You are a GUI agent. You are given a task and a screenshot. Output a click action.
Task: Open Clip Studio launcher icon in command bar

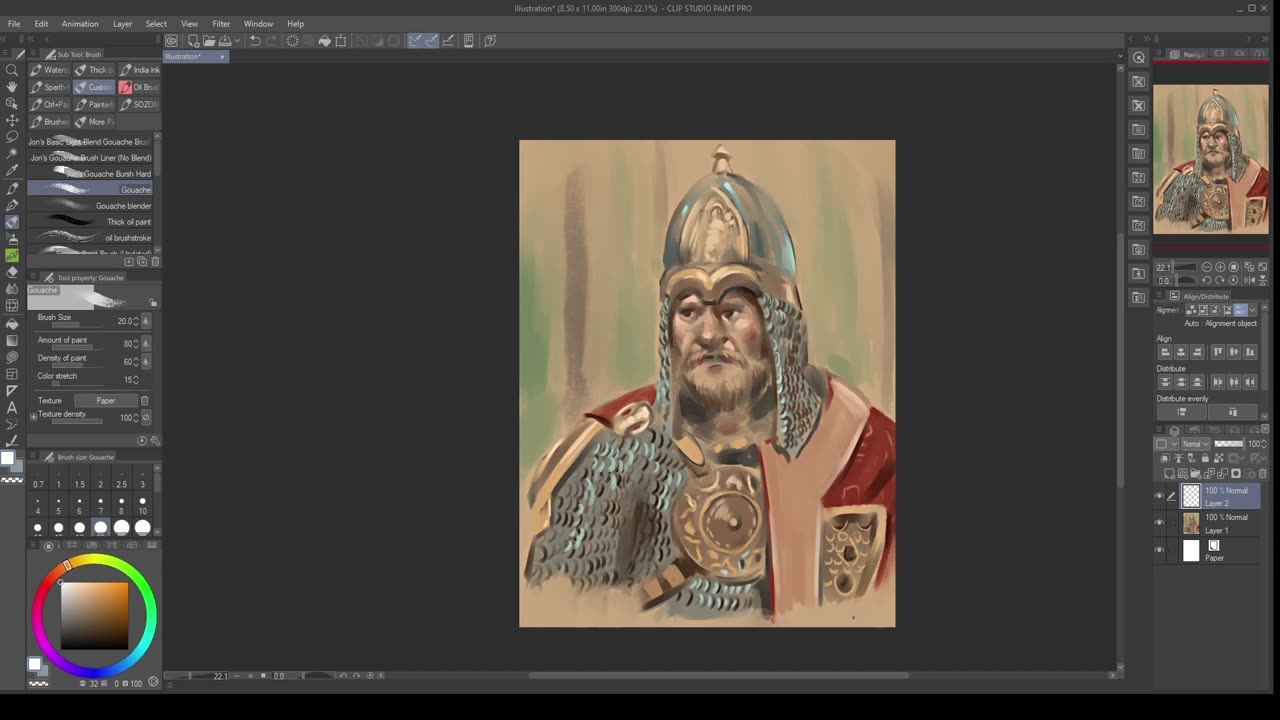click(172, 41)
